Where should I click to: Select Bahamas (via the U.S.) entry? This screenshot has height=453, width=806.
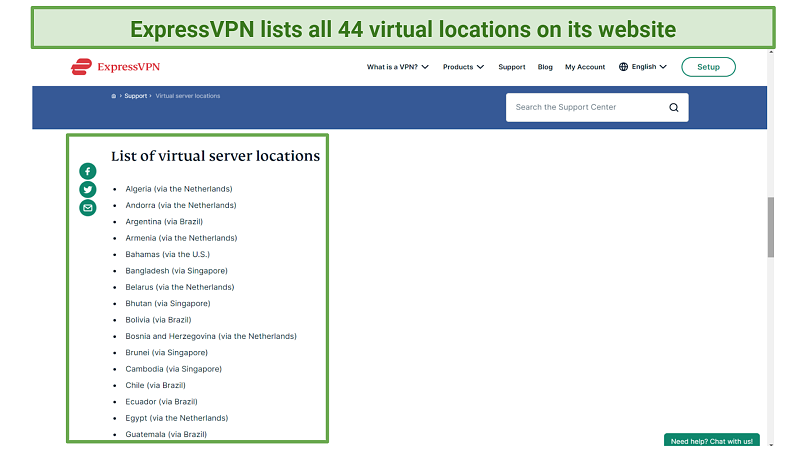pyautogui.click(x=168, y=255)
